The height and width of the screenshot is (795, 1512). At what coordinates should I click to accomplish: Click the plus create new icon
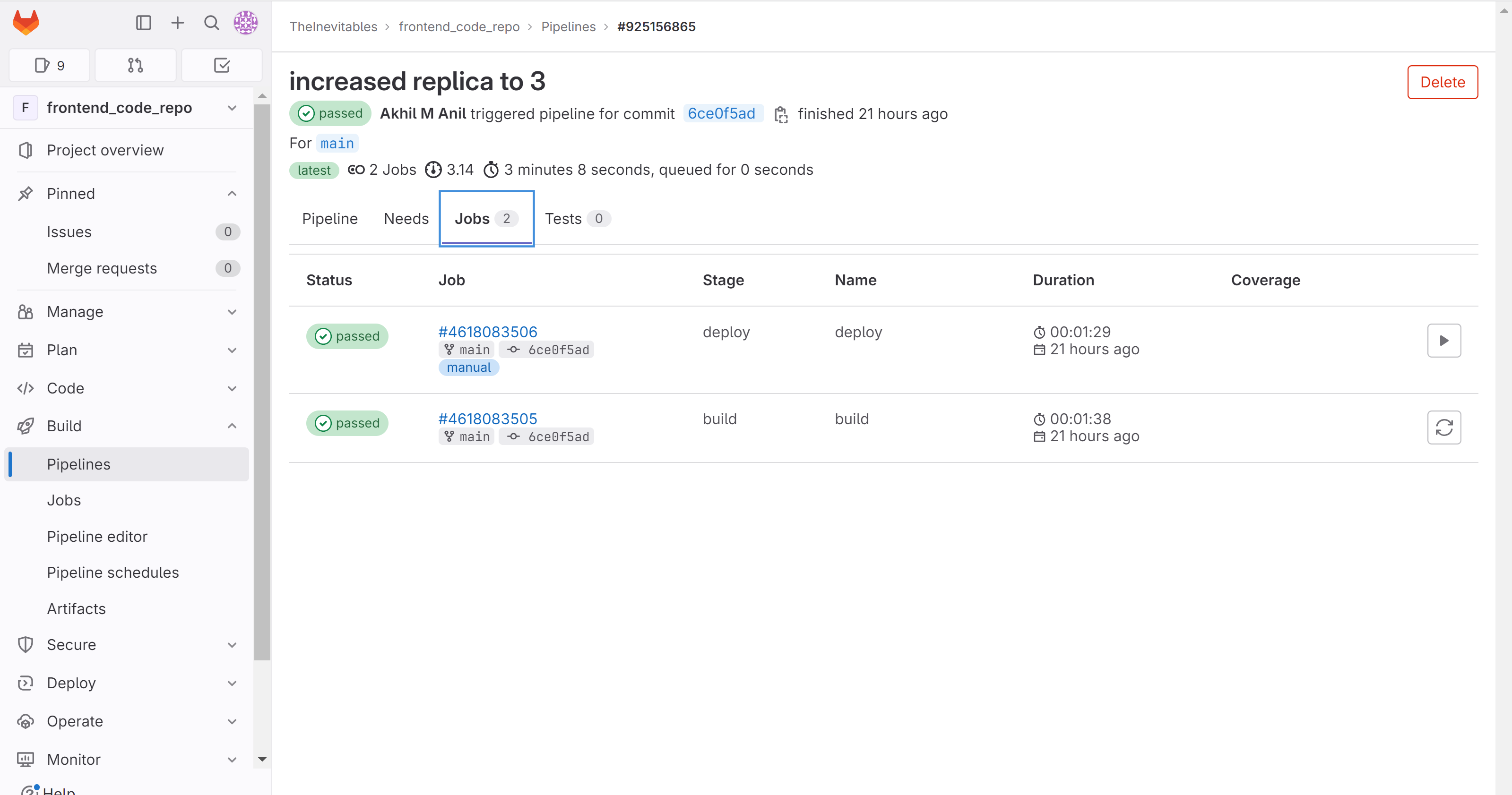click(x=177, y=23)
